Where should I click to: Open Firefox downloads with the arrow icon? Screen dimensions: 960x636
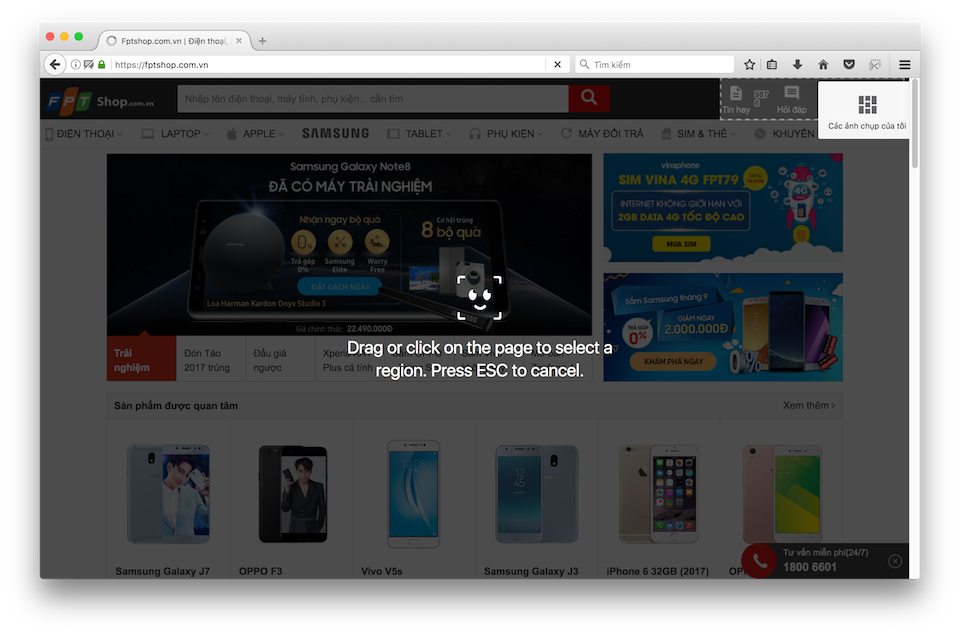[797, 63]
